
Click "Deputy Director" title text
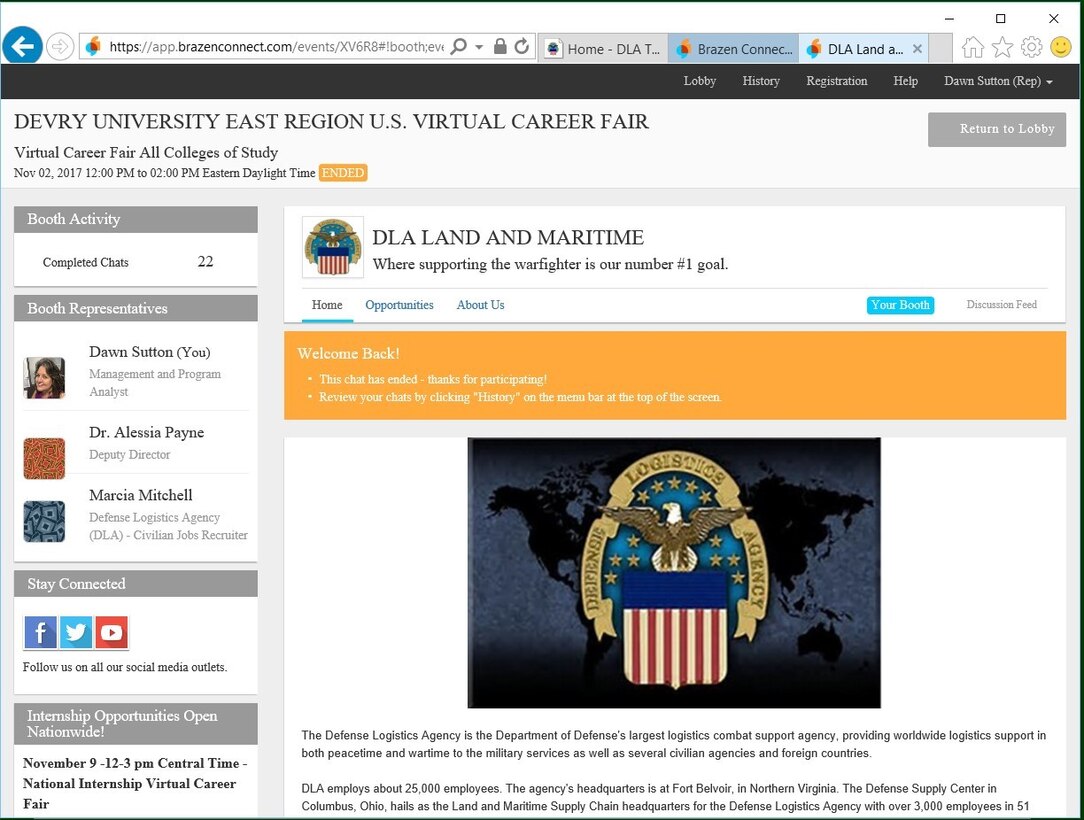coord(129,454)
